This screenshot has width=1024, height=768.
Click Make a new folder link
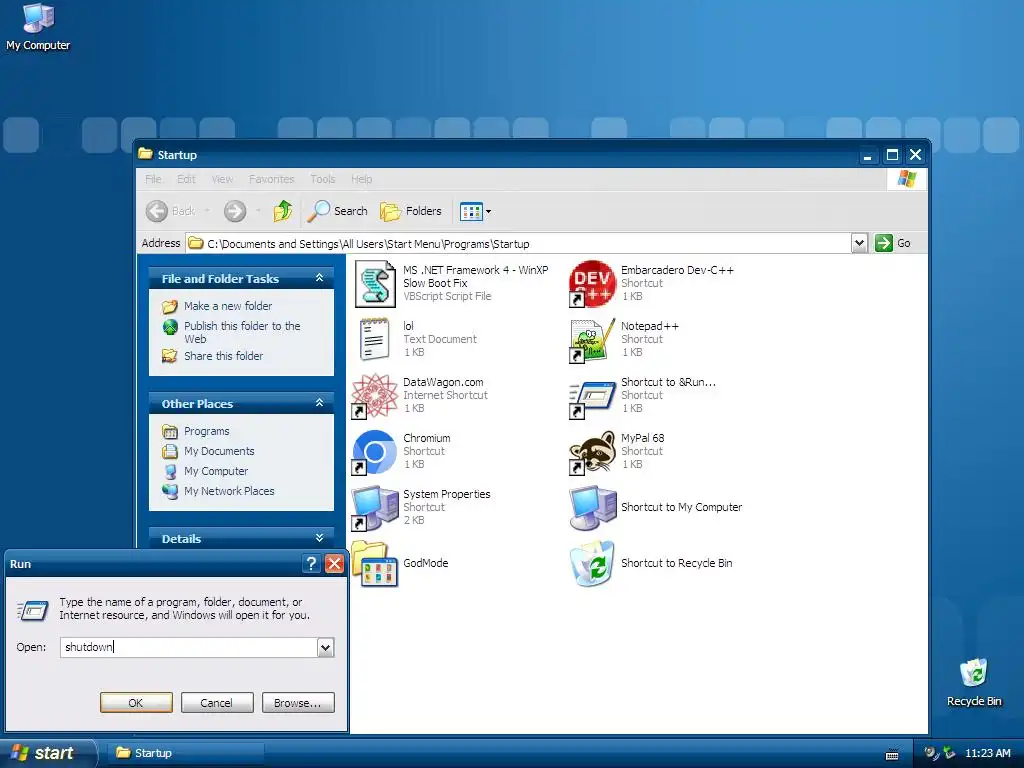click(x=228, y=306)
